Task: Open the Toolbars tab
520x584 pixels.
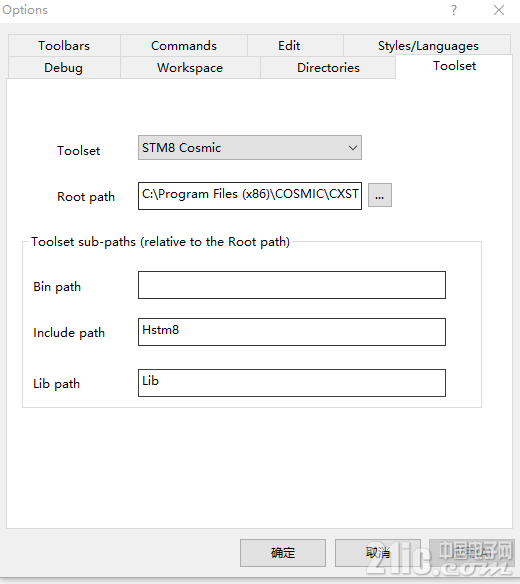Action: tap(64, 45)
